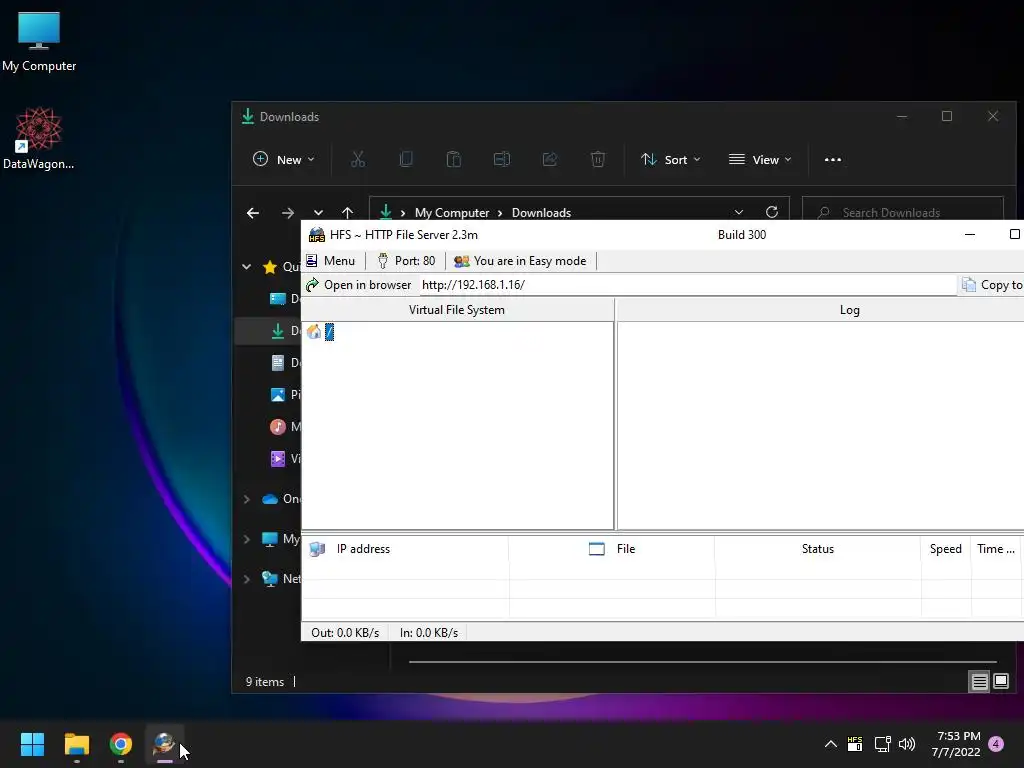
Task: Expand the Network tree node chevron
Action: [x=247, y=579]
